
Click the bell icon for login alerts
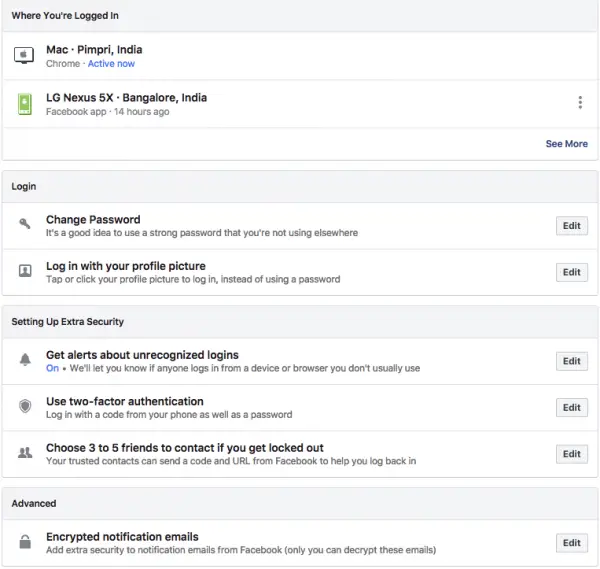coord(24,361)
